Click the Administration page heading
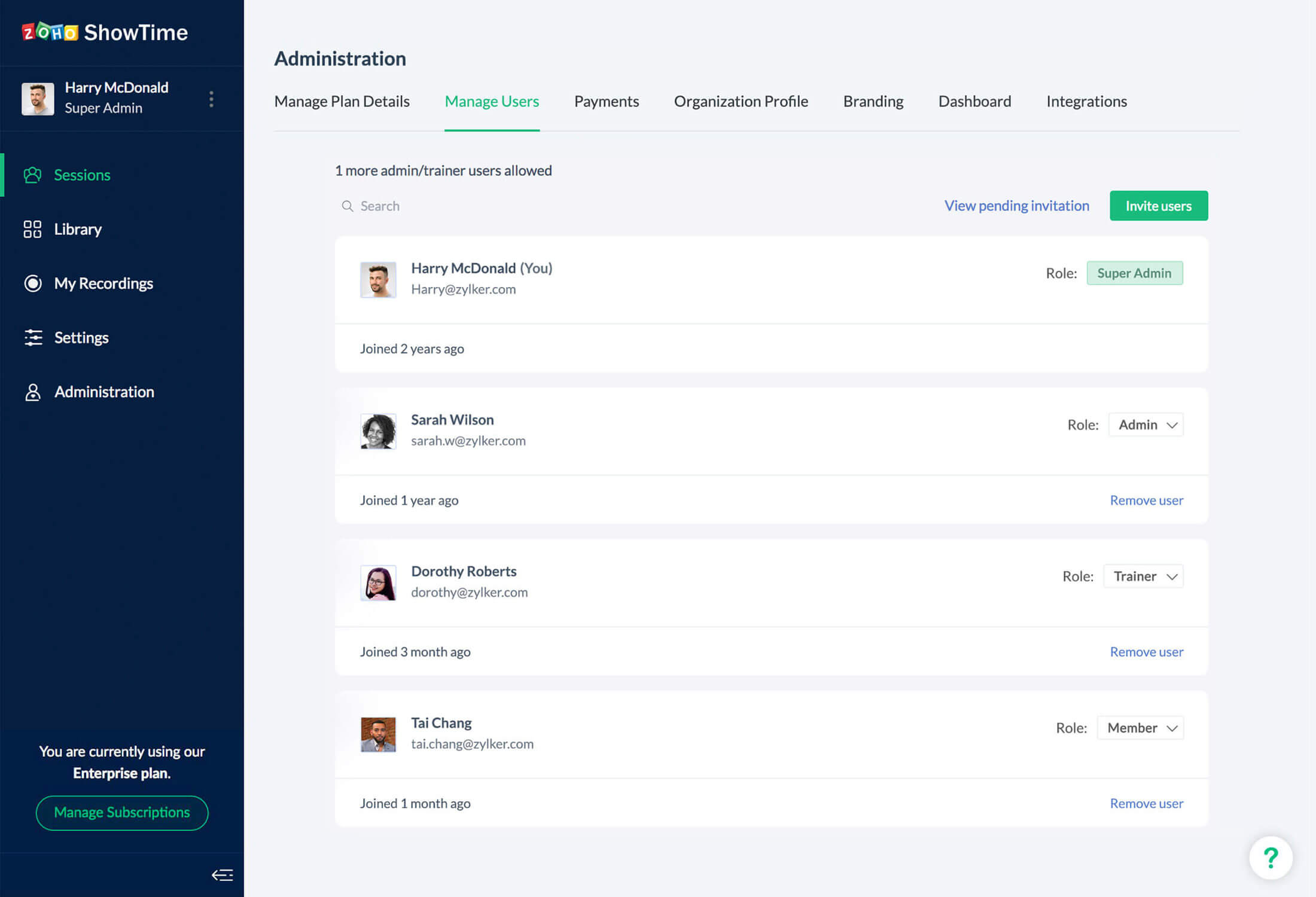 pos(340,59)
